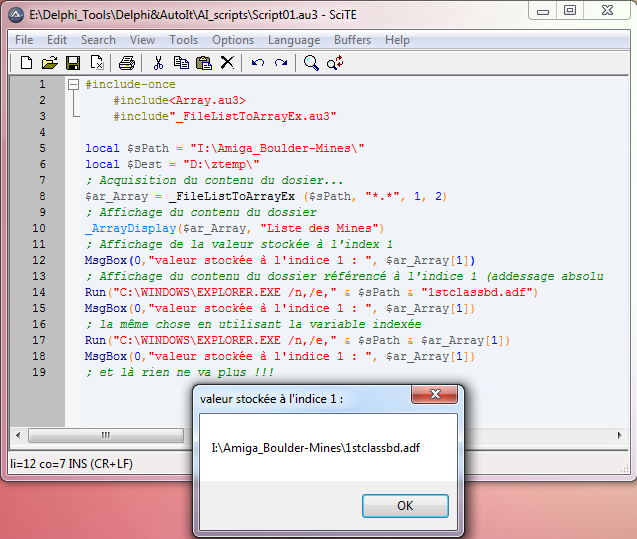This screenshot has height=539, width=637.
Task: Click line number 19 in the margin
Action: pyautogui.click(x=39, y=372)
